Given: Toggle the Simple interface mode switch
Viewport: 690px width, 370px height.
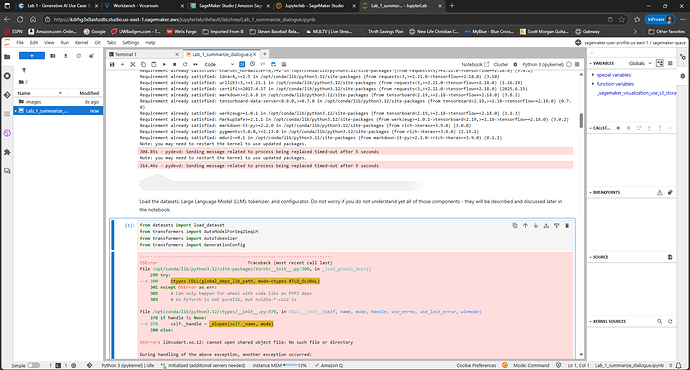Looking at the screenshot, I should coord(33,366).
